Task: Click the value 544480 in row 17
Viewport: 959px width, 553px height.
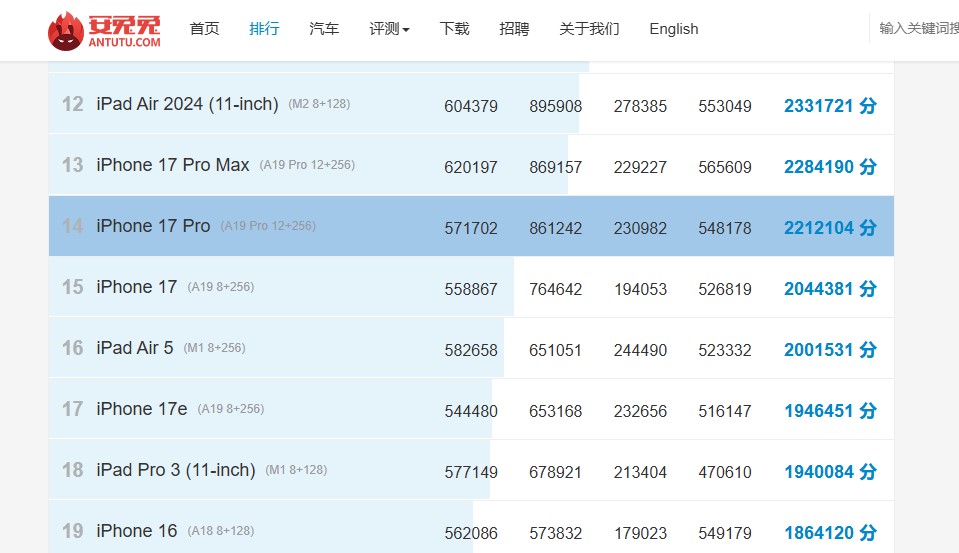Action: click(471, 411)
